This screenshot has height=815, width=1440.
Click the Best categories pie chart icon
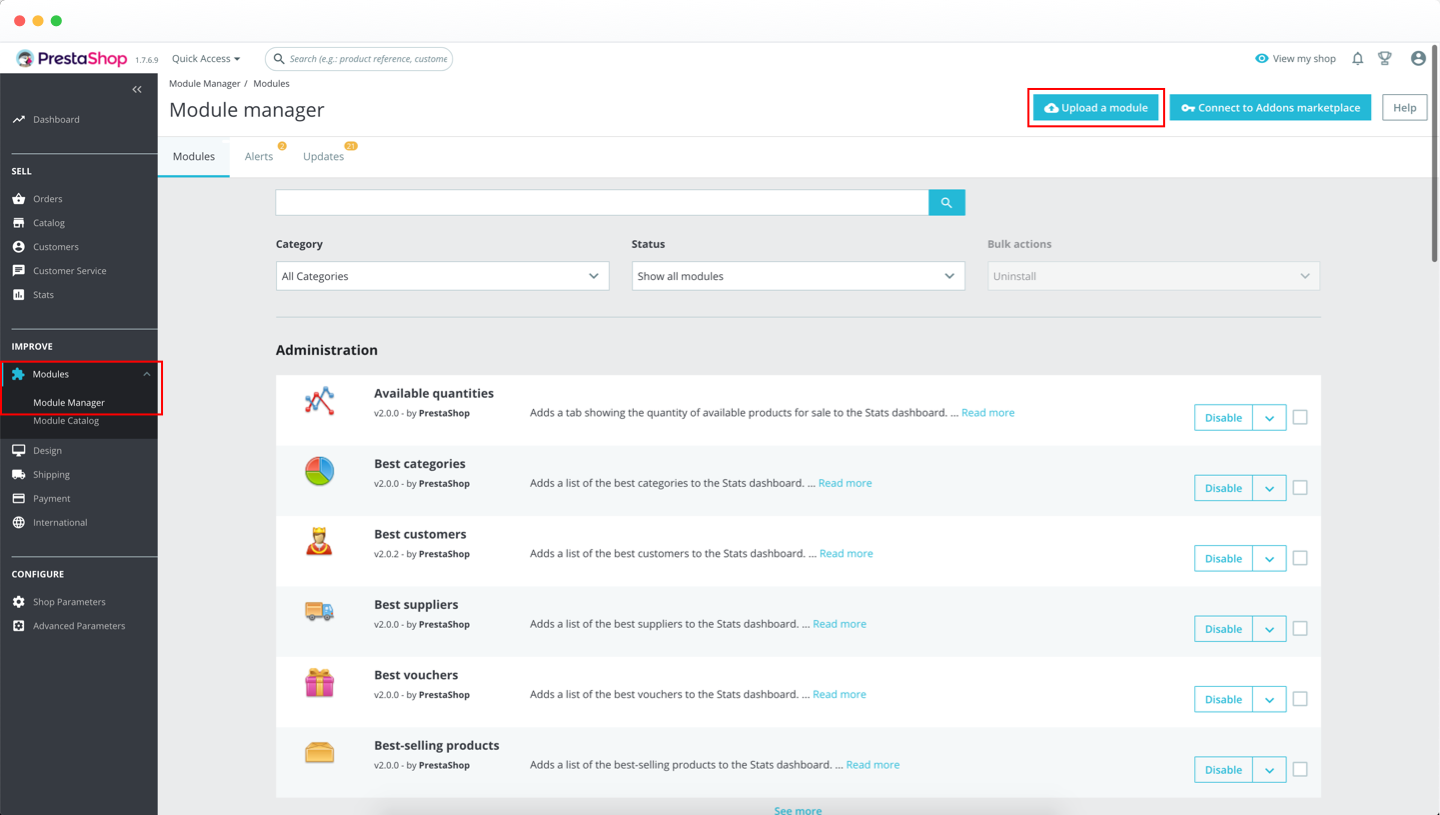click(x=319, y=471)
